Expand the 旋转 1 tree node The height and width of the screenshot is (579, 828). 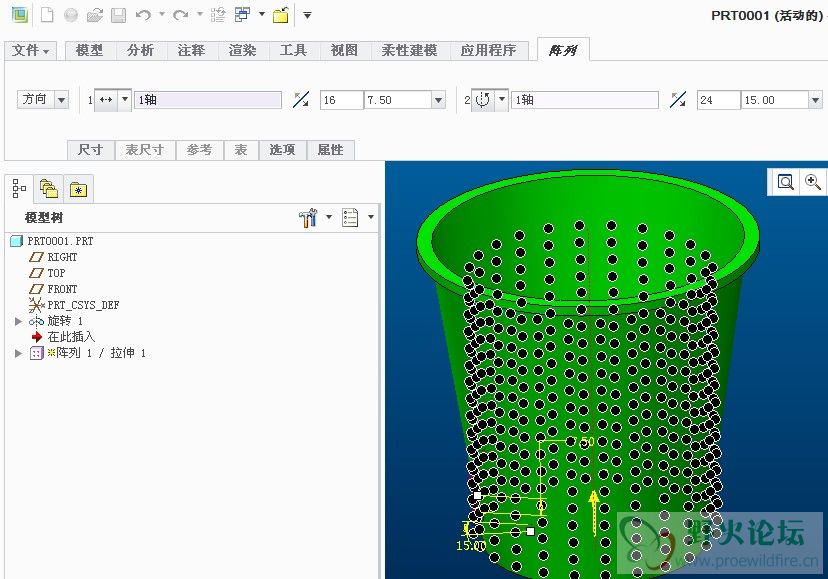[18, 321]
